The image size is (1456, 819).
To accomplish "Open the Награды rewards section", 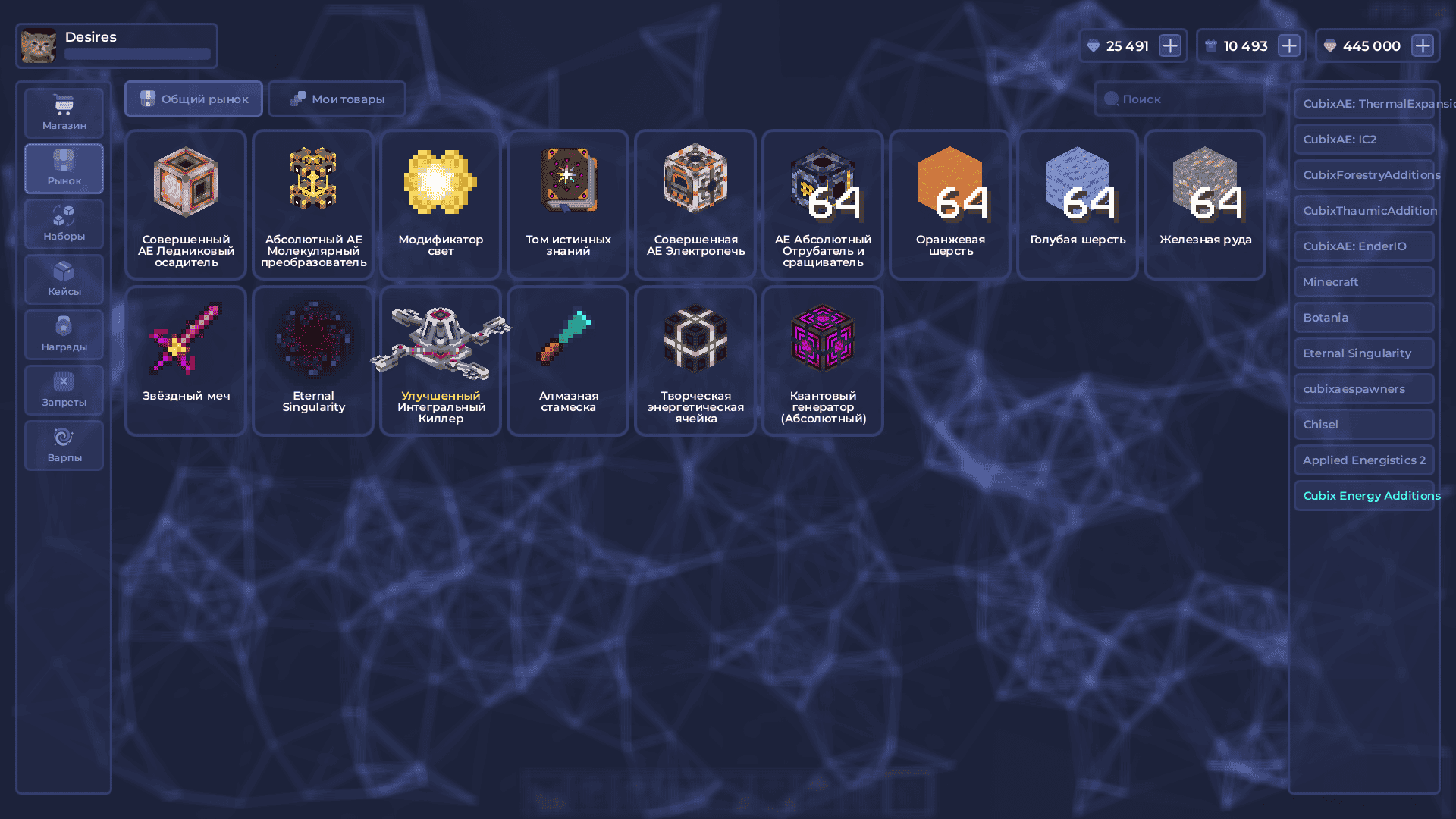I will click(x=64, y=334).
